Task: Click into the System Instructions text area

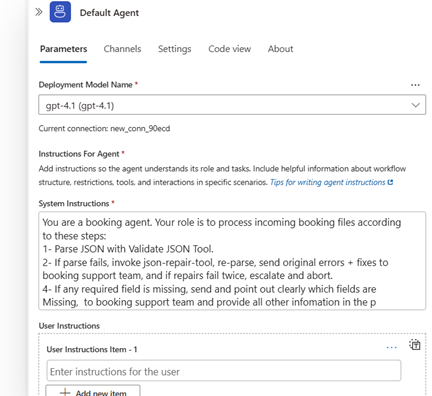Action: tap(232, 261)
